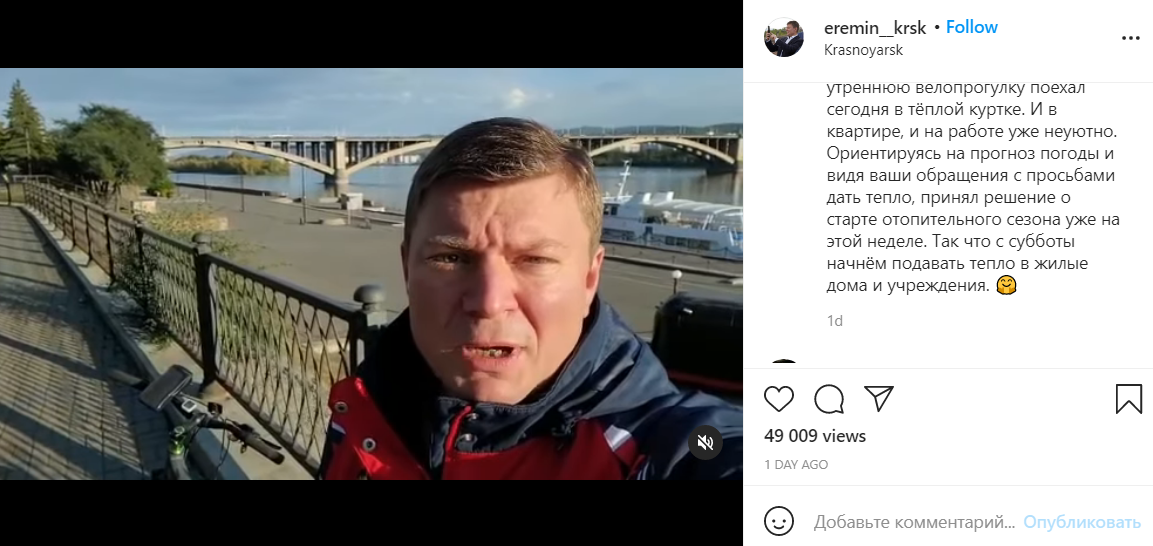Image resolution: width=1153 pixels, height=546 pixels.
Task: Follow the eremin__krsk account
Action: pyautogui.click(x=971, y=27)
